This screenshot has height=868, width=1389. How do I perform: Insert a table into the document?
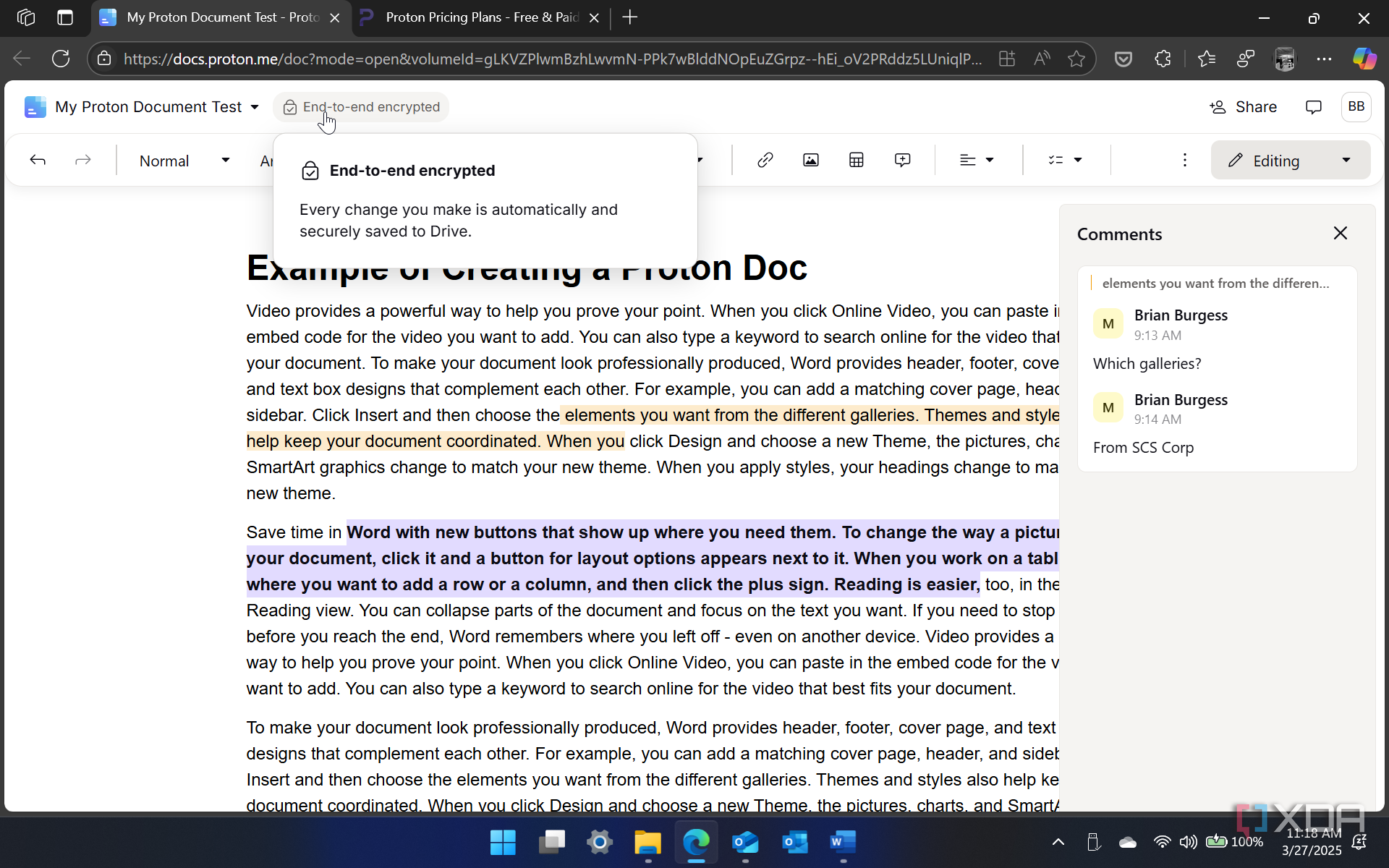857,160
